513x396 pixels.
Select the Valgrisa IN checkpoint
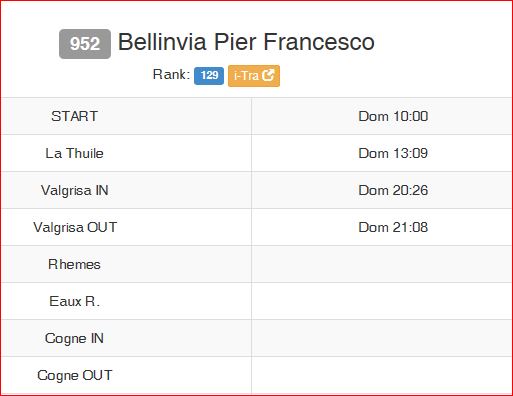(75, 190)
